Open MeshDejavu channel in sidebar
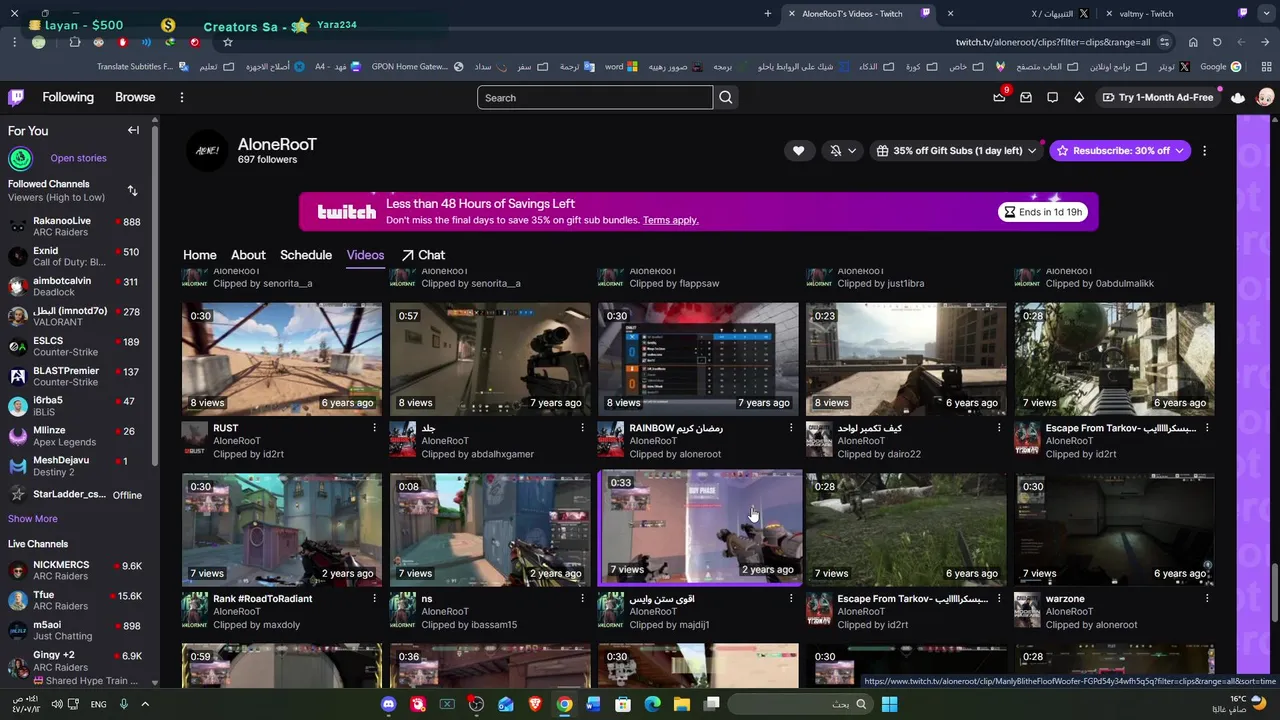Viewport: 1280px width, 720px height. [x=75, y=465]
